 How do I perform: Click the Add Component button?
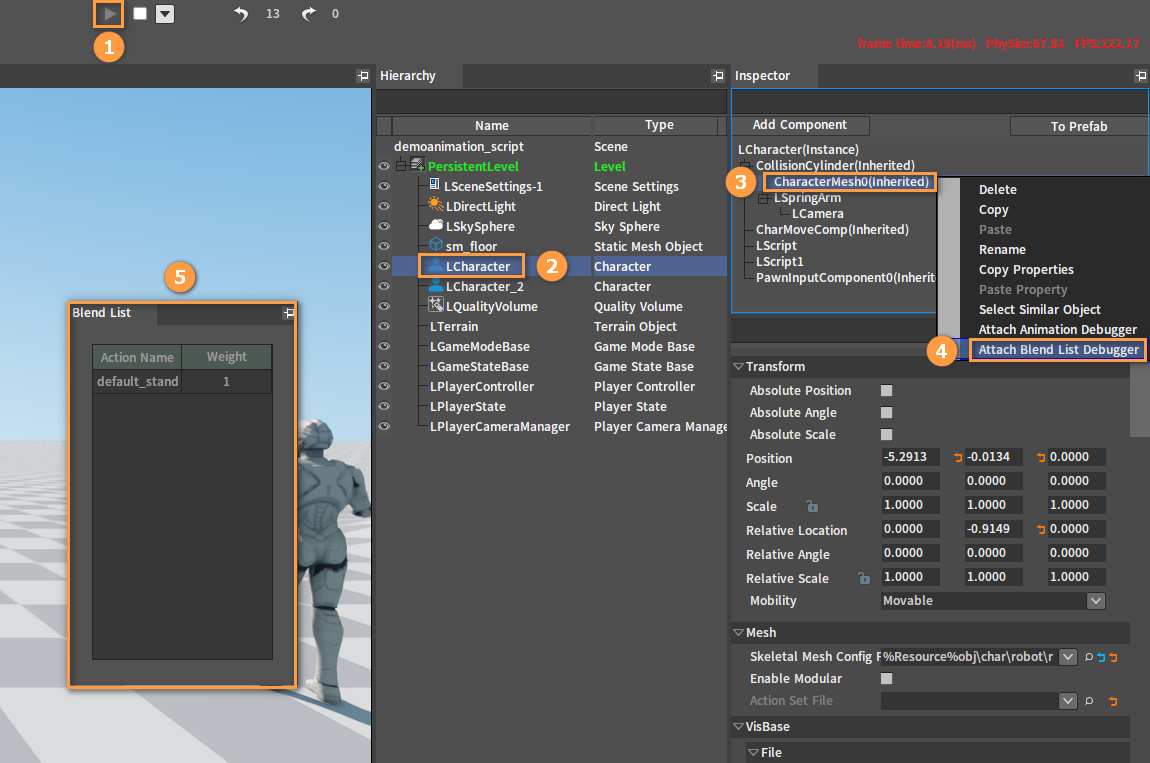click(799, 125)
